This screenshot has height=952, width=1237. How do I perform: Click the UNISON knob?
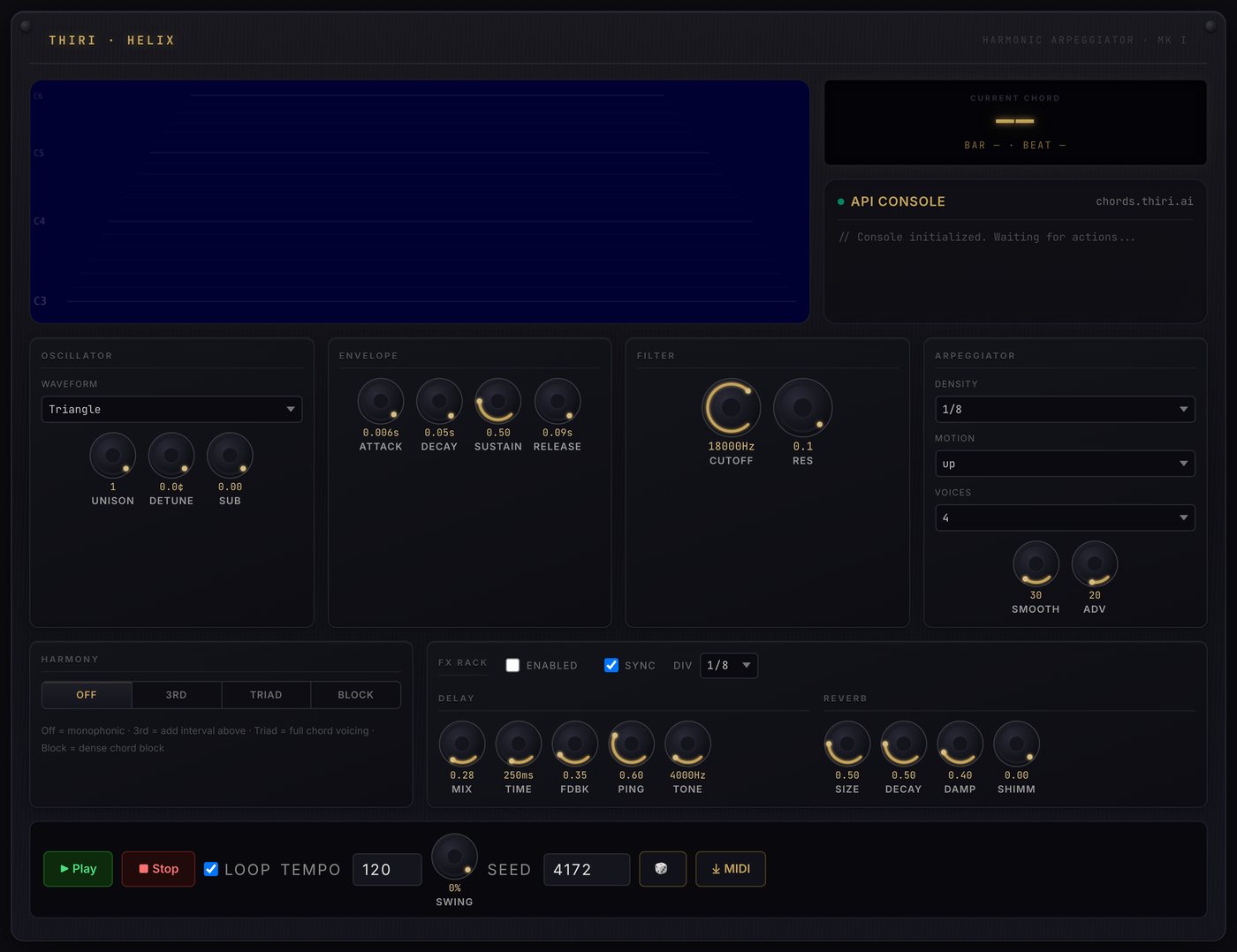(x=113, y=456)
